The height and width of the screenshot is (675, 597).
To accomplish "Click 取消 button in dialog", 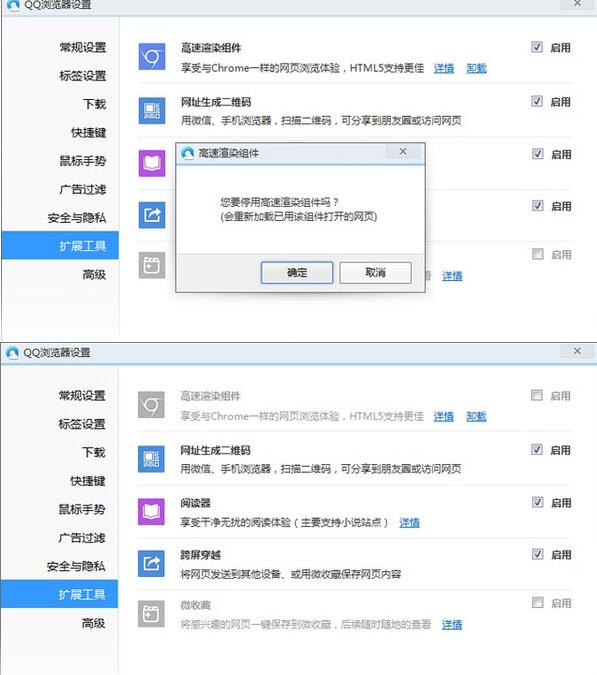I will [x=375, y=272].
